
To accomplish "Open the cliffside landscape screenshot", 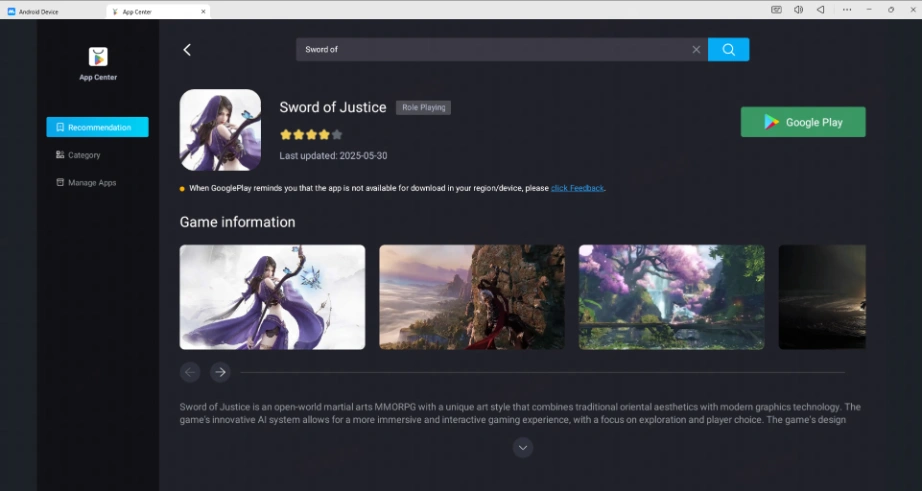I will [x=472, y=297].
